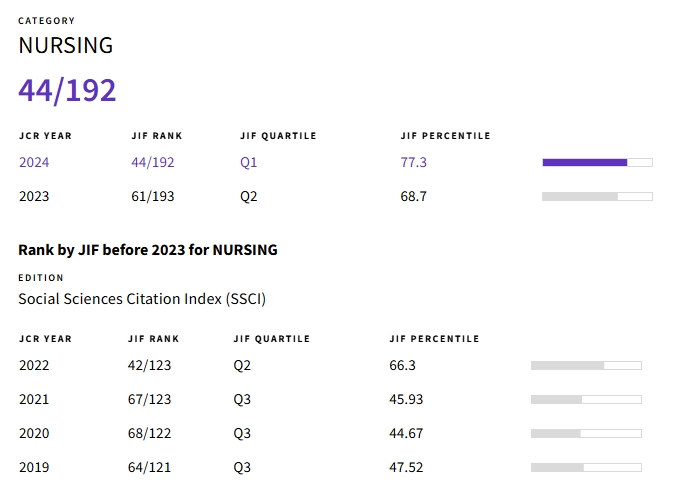697x503 pixels.
Task: Click the 2020 percentile bar
Action: pos(586,433)
